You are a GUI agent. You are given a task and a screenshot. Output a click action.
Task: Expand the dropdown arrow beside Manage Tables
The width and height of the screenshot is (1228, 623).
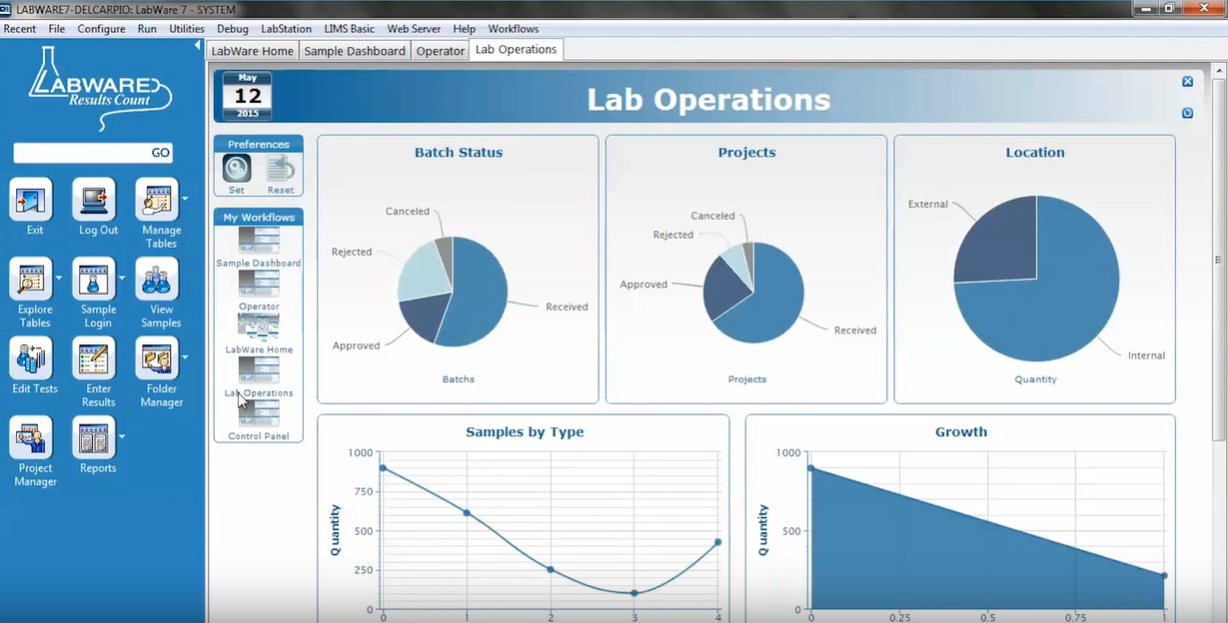tap(185, 198)
